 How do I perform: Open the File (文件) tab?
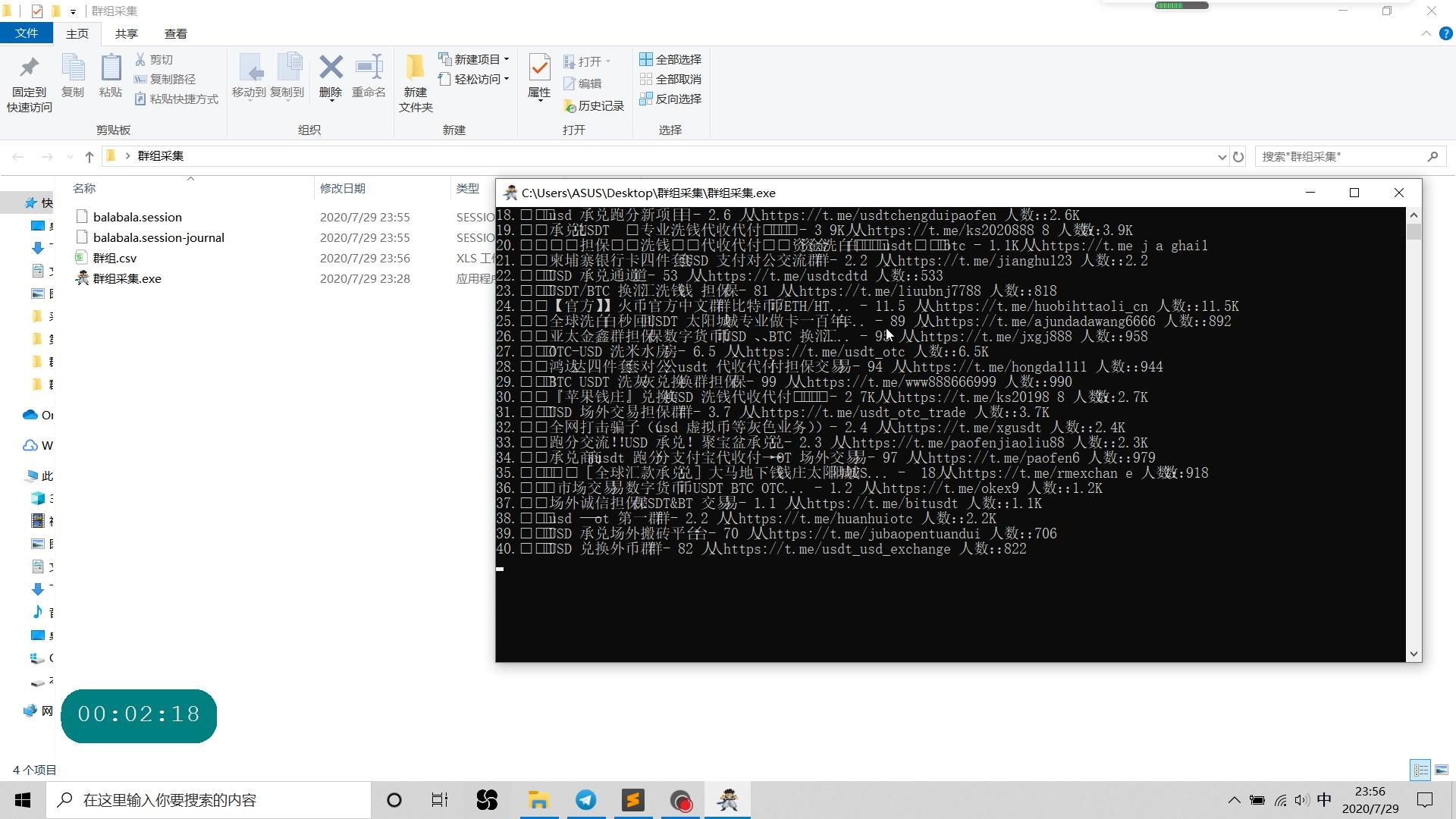tap(27, 33)
